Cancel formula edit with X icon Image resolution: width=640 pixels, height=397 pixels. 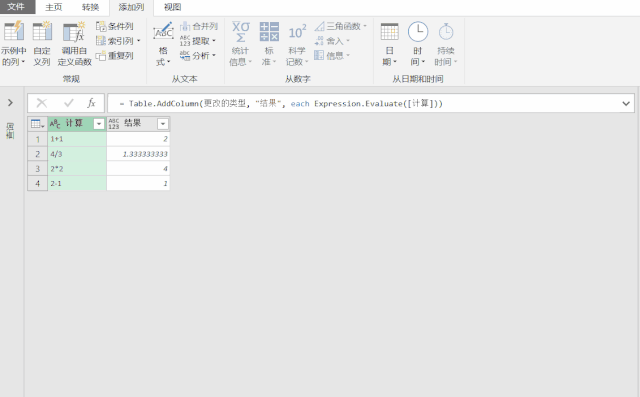pyautogui.click(x=42, y=103)
